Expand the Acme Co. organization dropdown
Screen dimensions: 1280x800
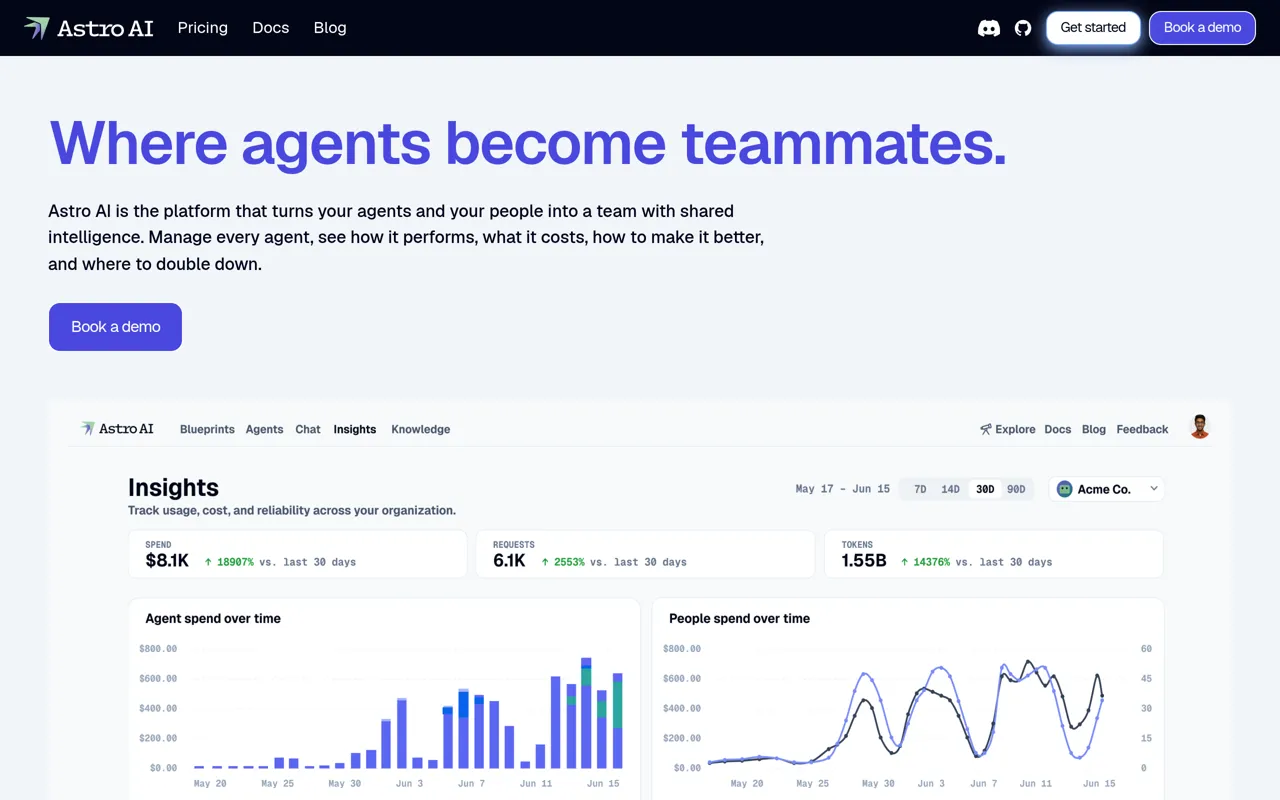(1107, 489)
